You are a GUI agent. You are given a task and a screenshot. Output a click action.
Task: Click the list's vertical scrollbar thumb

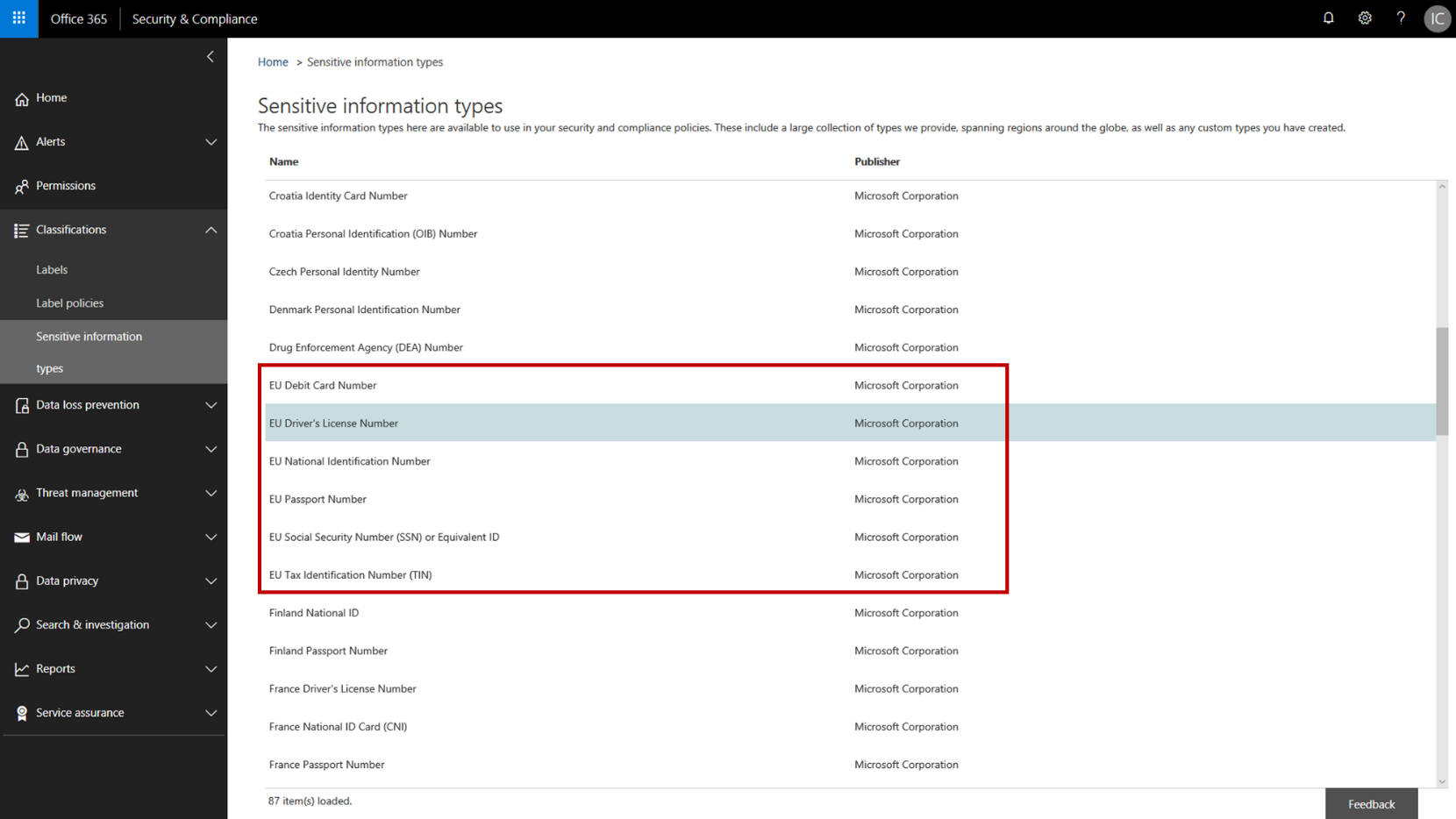click(x=1442, y=381)
